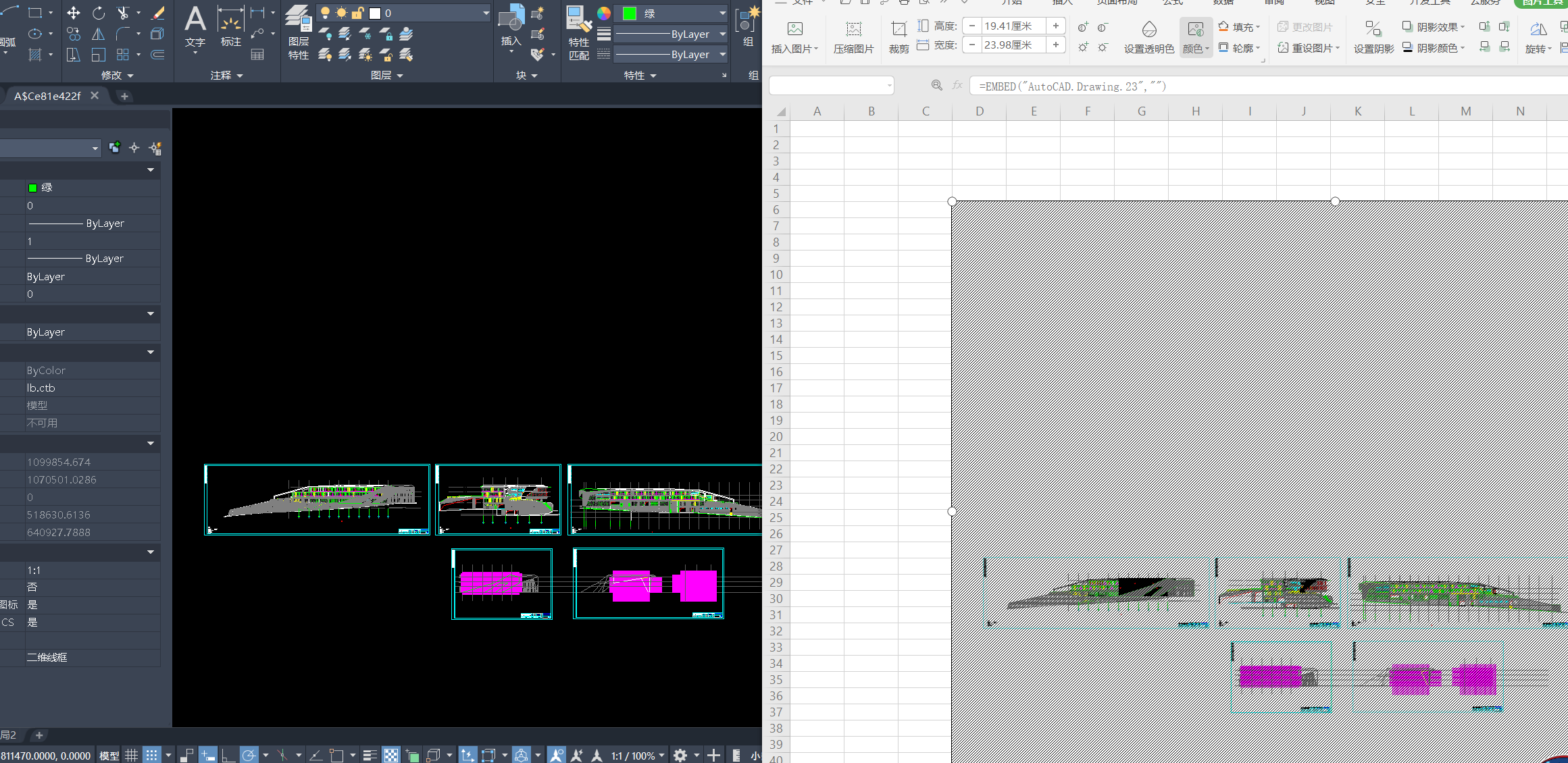Select the Rectangular Array tool
The height and width of the screenshot is (763, 1568).
(122, 55)
